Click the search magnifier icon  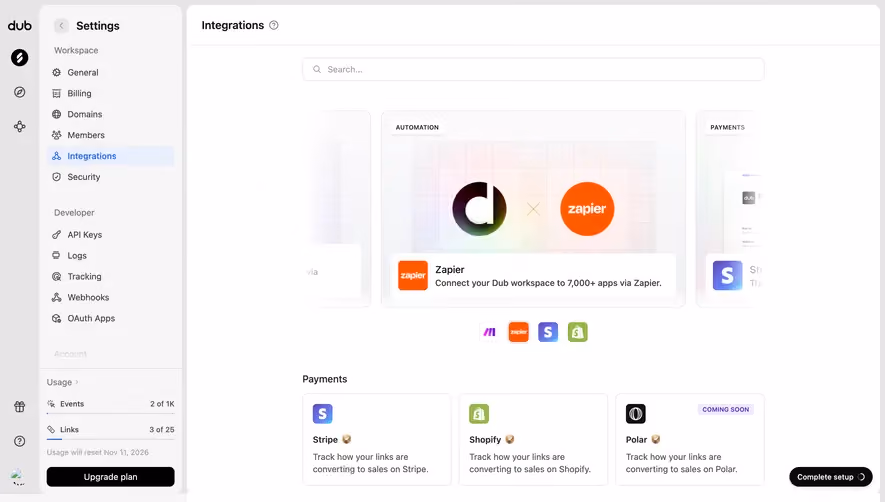317,69
